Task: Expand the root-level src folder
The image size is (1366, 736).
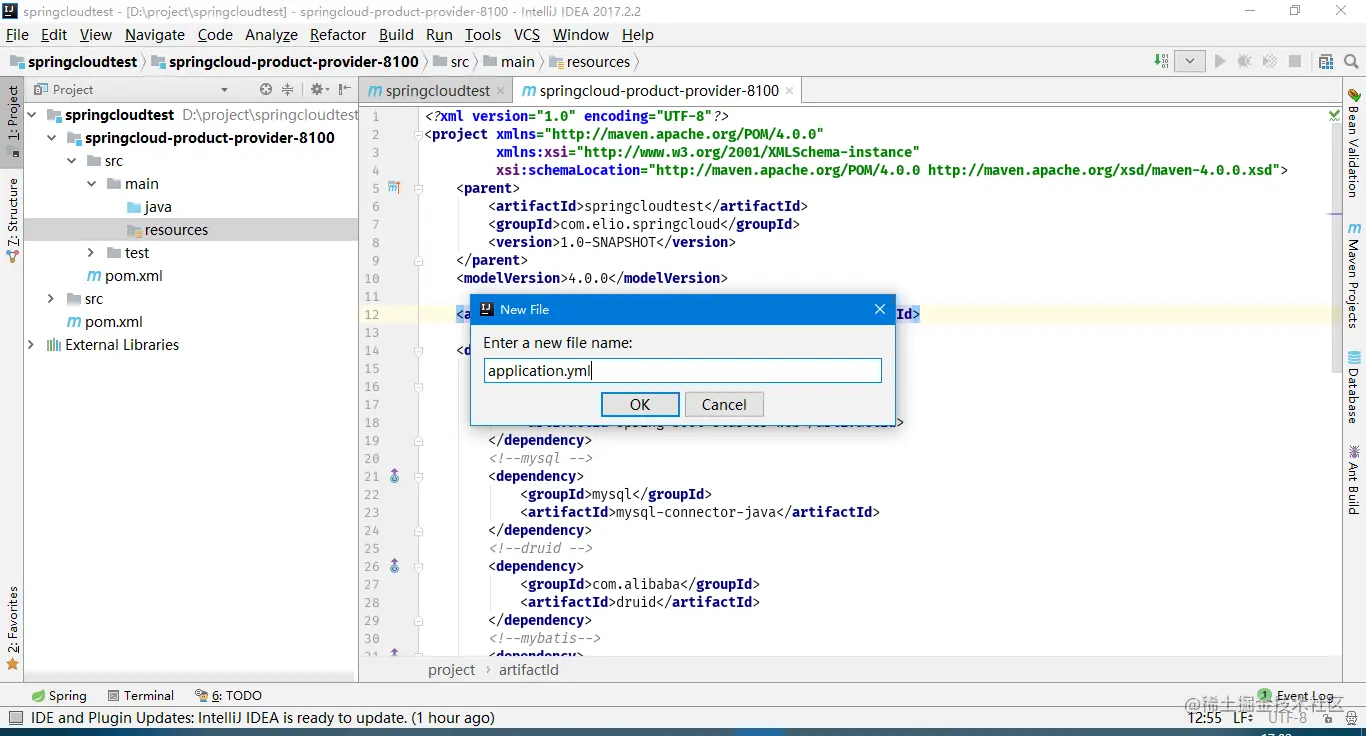Action: 51,299
